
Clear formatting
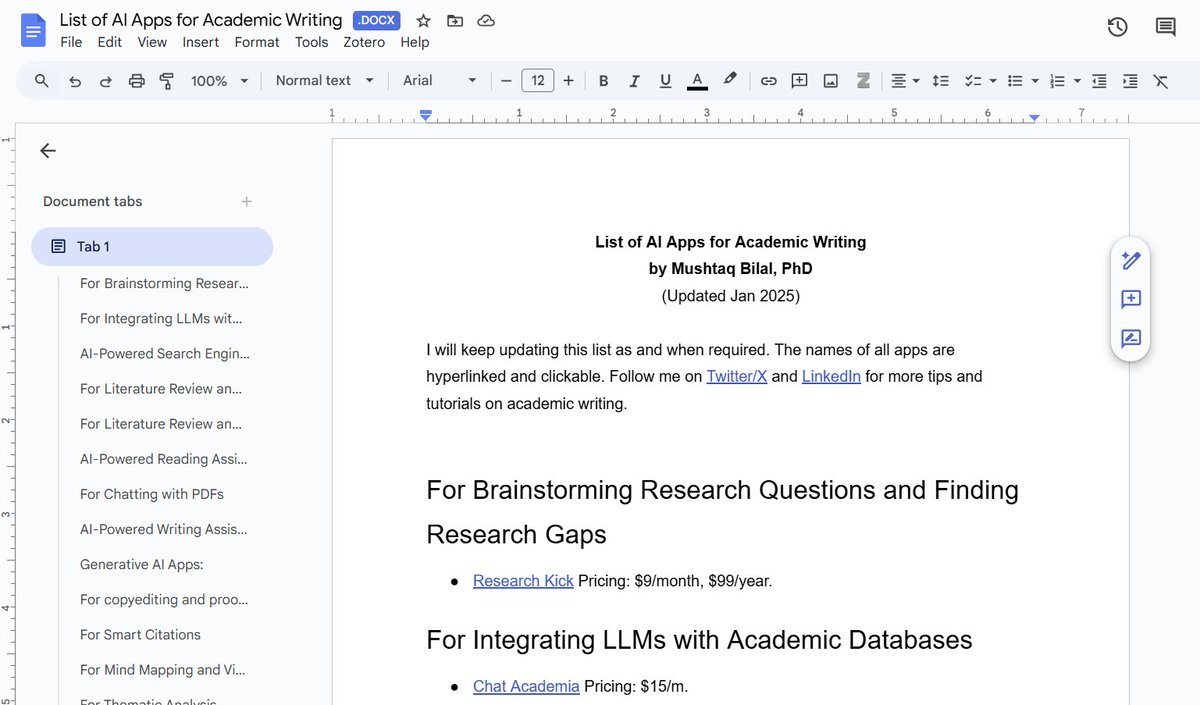tap(1161, 81)
